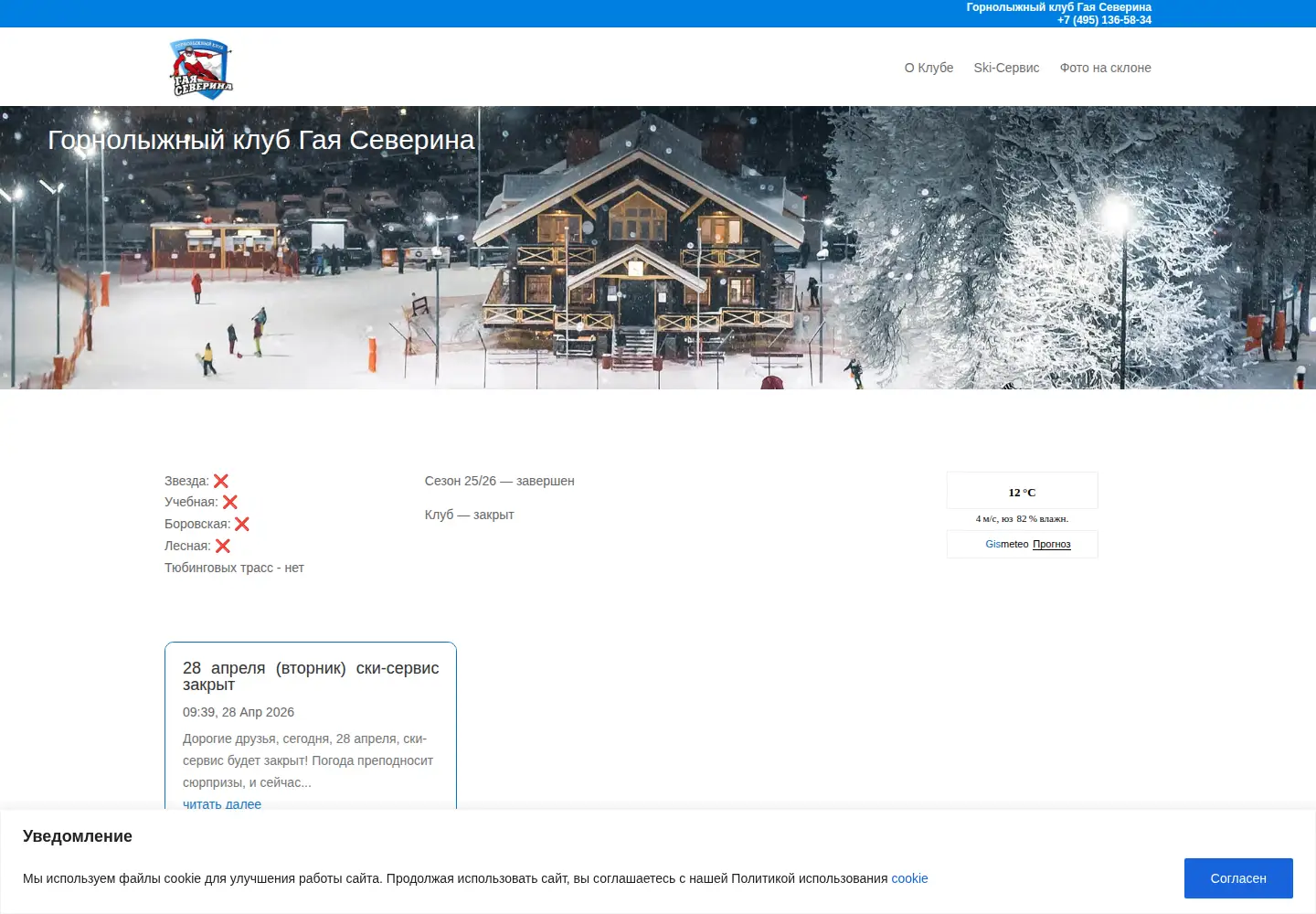
Task: Open the Ski-Сервис menu item
Action: (1006, 68)
